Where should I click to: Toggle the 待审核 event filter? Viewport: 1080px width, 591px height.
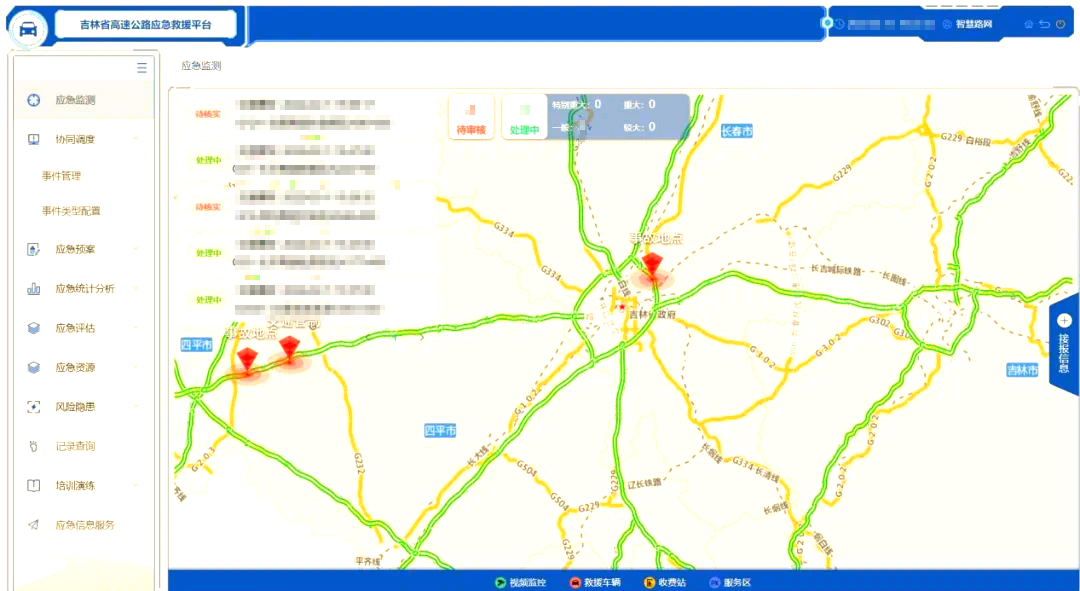point(470,115)
